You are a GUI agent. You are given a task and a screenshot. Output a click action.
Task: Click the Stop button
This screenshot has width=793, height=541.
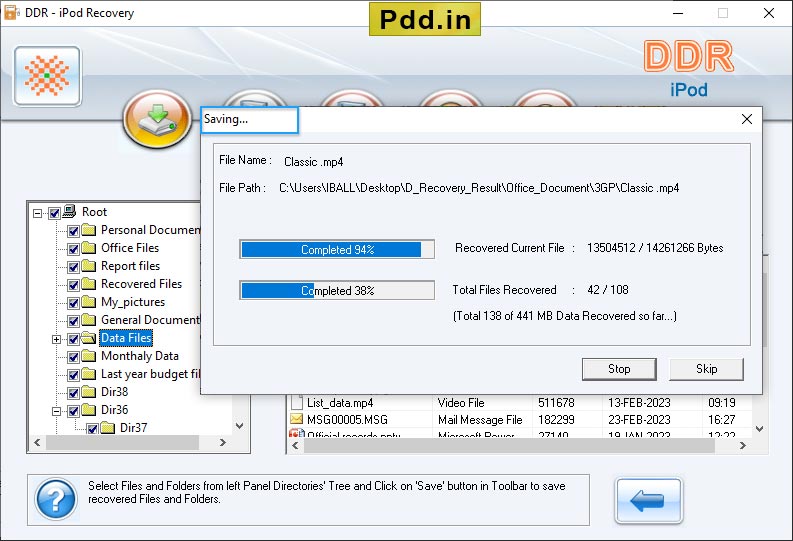point(619,369)
